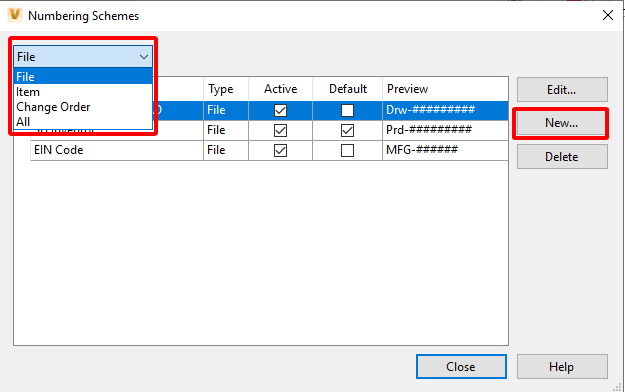Click the Vault app icon in title bar
Viewport: 625px width, 392px height.
pyautogui.click(x=15, y=15)
